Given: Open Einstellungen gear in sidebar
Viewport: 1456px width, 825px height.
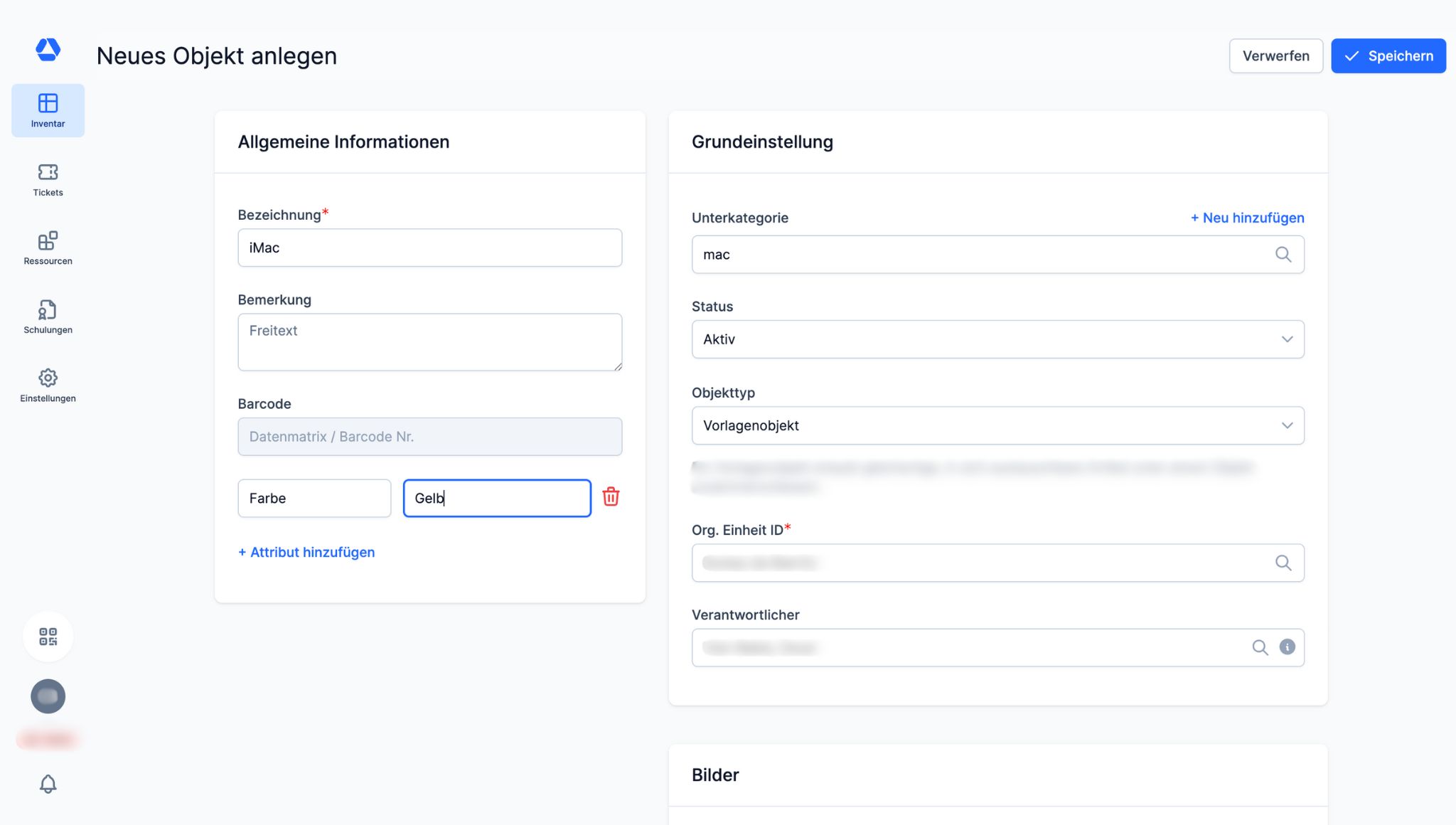Looking at the screenshot, I should point(48,385).
